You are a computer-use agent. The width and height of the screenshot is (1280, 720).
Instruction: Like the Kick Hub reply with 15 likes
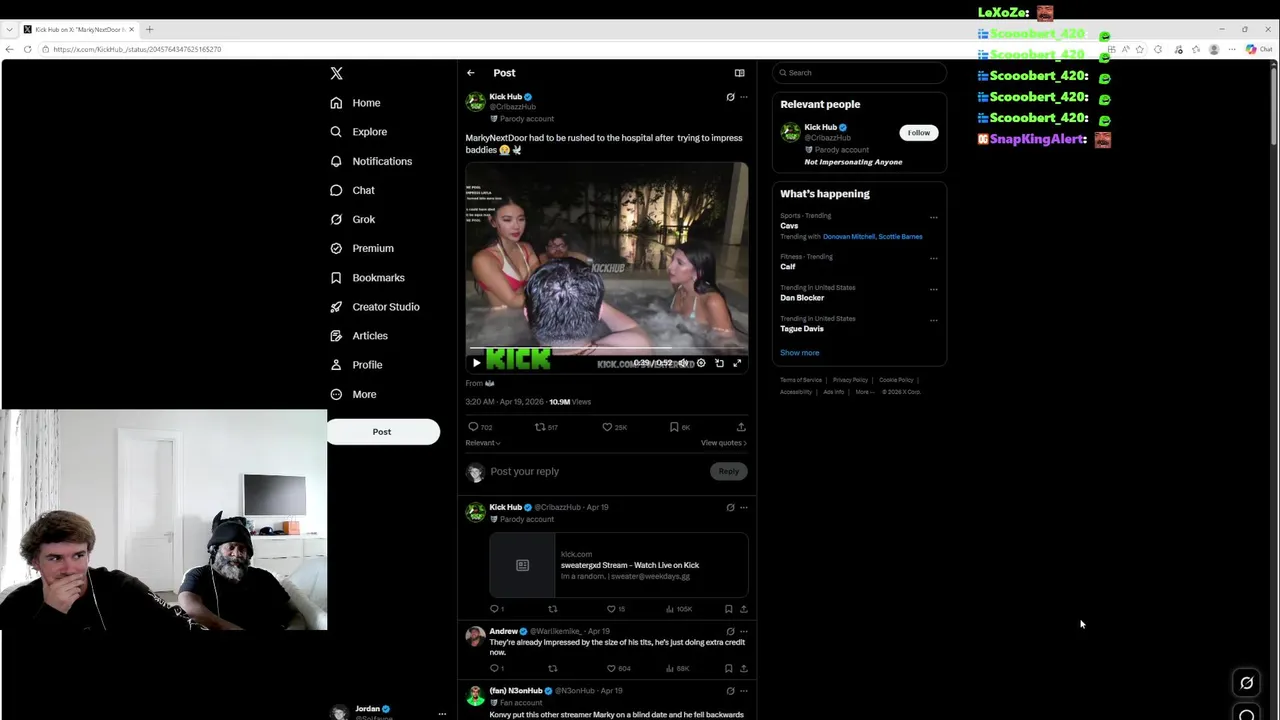[616, 609]
